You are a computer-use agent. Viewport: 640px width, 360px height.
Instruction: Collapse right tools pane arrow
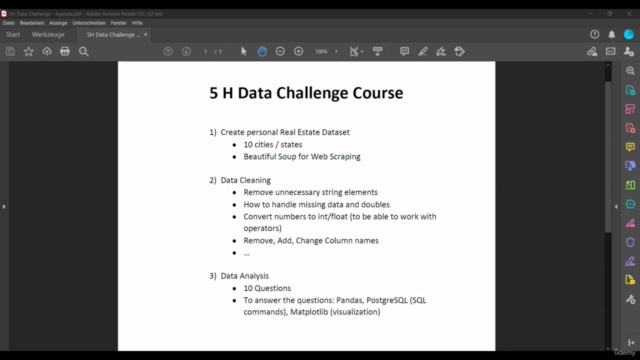[x=616, y=207]
